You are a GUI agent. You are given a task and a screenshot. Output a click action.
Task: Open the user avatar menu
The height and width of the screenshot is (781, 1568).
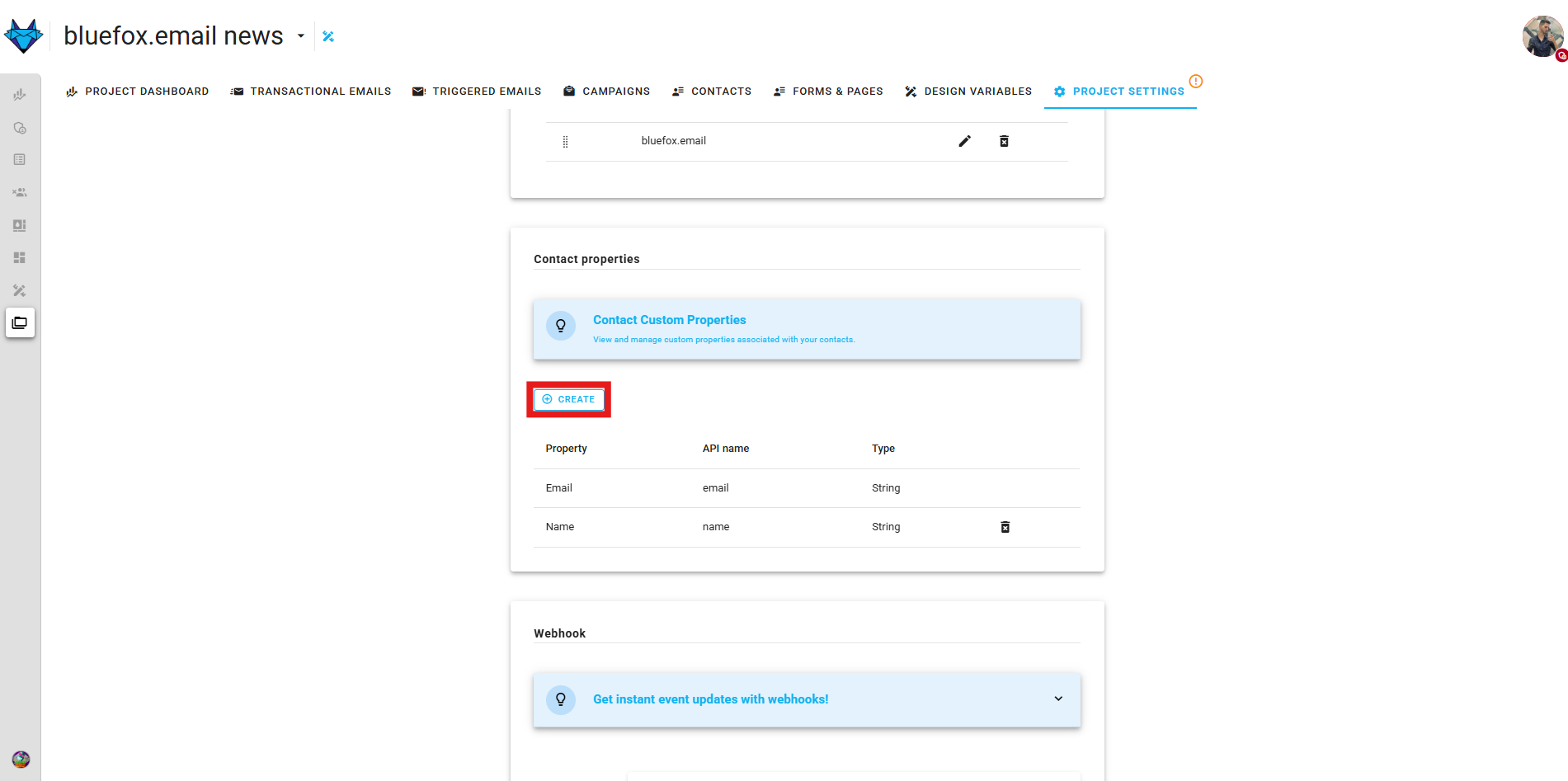(x=1542, y=37)
